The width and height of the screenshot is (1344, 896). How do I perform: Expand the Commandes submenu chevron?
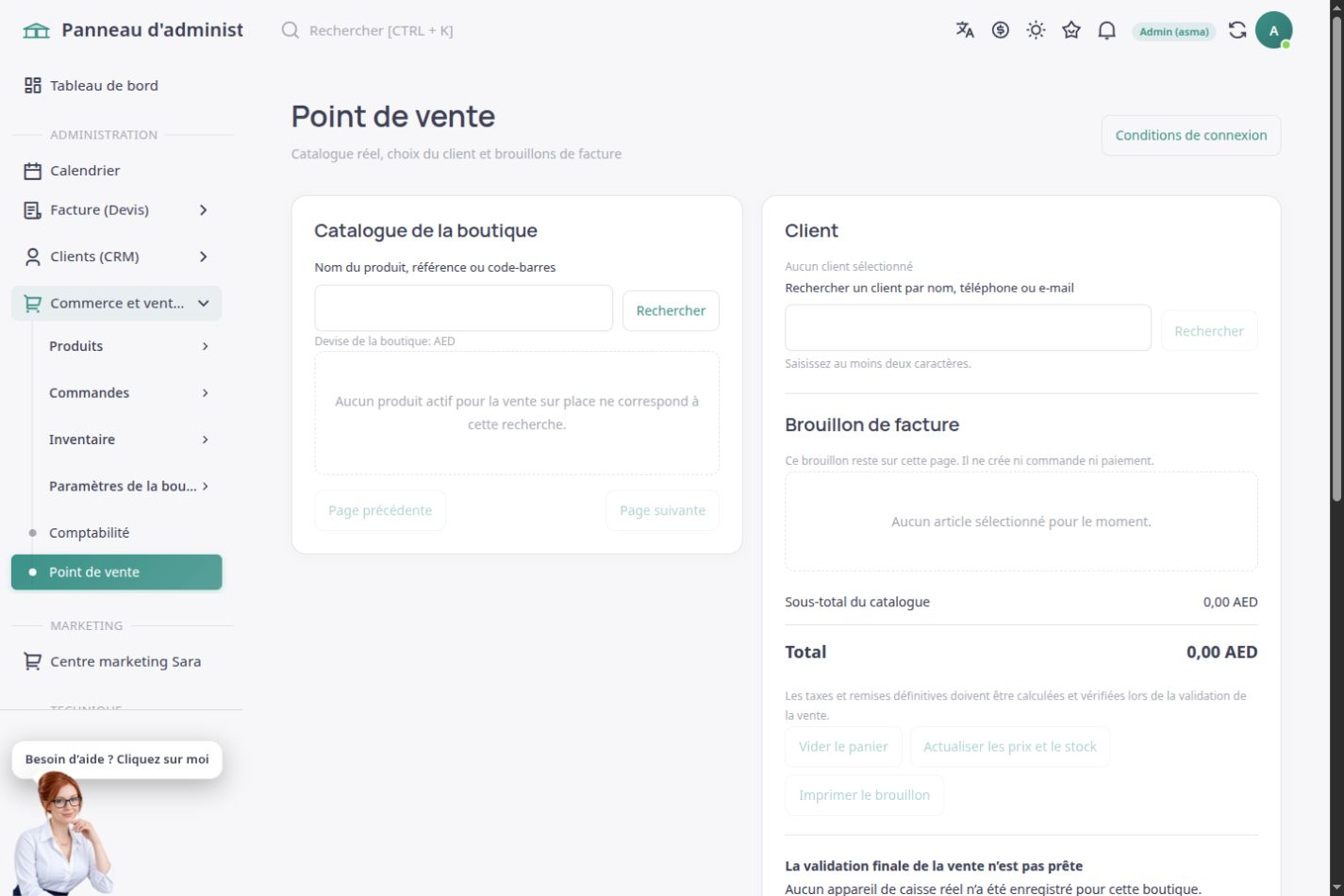click(x=205, y=393)
